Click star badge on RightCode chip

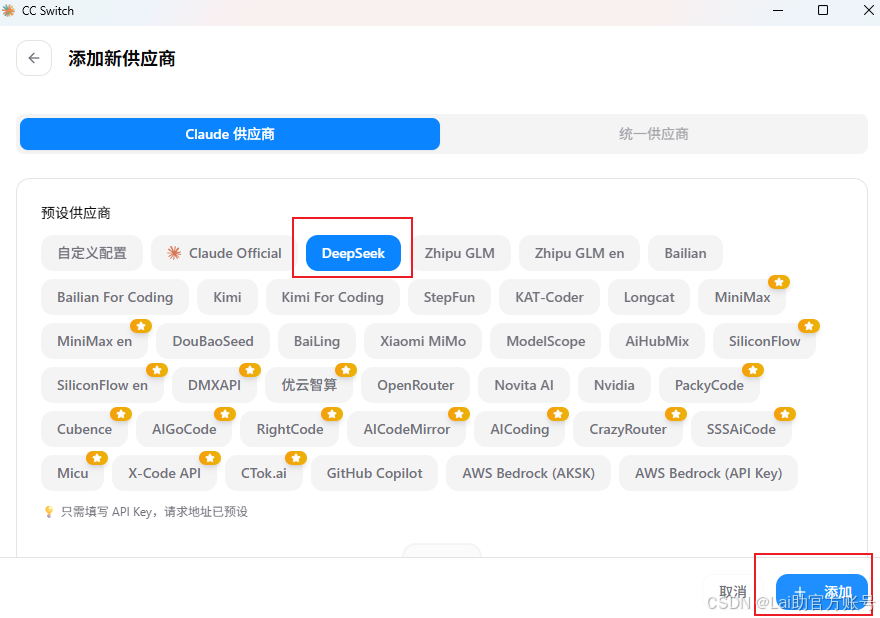click(x=332, y=414)
